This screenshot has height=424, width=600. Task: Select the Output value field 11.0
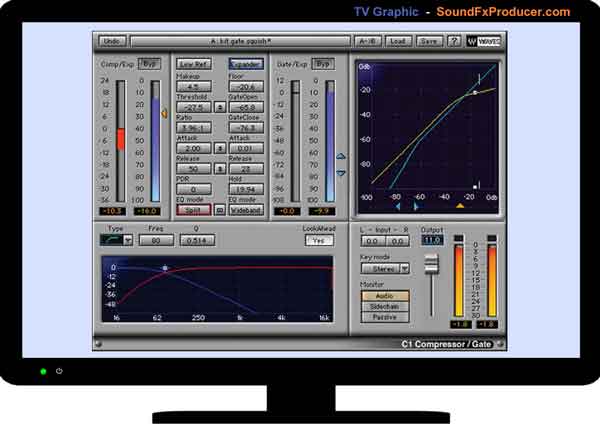[432, 240]
